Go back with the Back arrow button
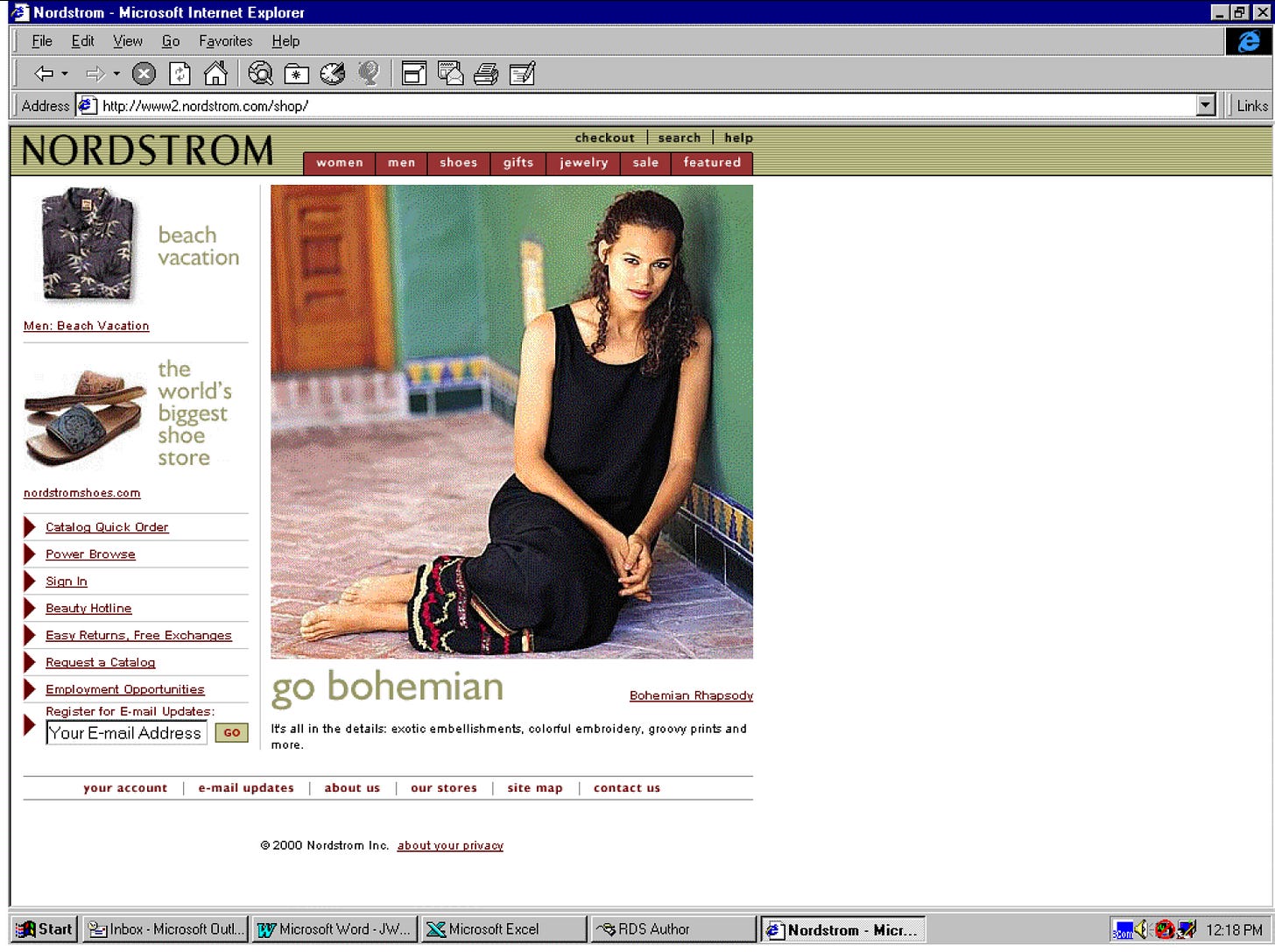The width and height of the screenshot is (1275, 952). 44,74
